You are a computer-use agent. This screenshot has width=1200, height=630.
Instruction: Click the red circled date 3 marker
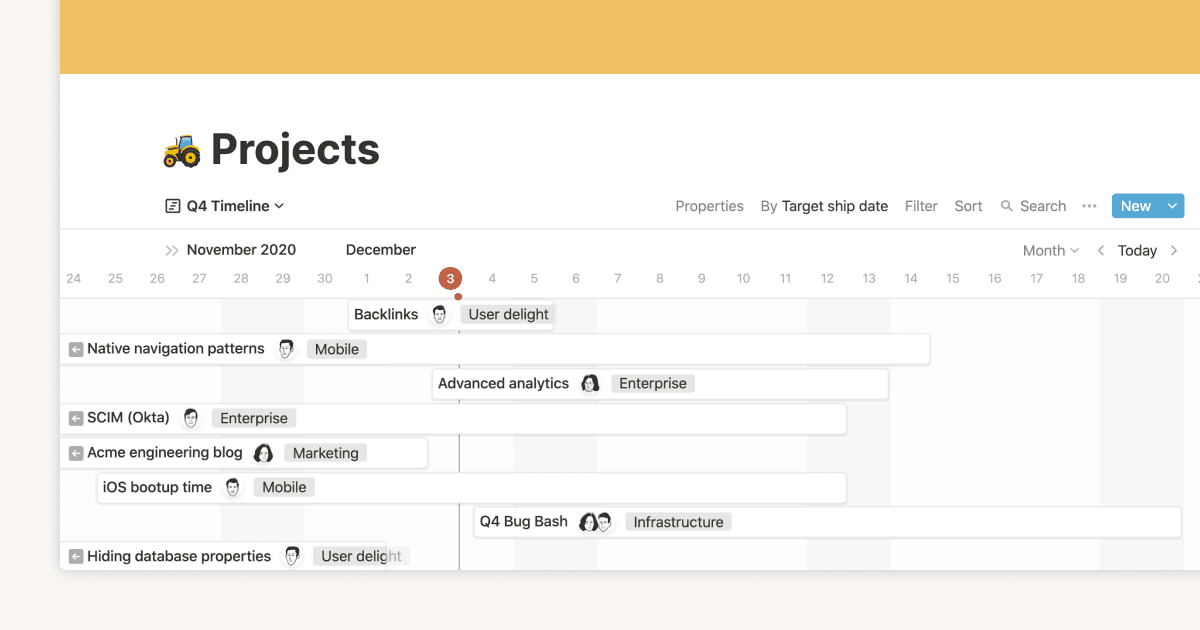(x=450, y=278)
